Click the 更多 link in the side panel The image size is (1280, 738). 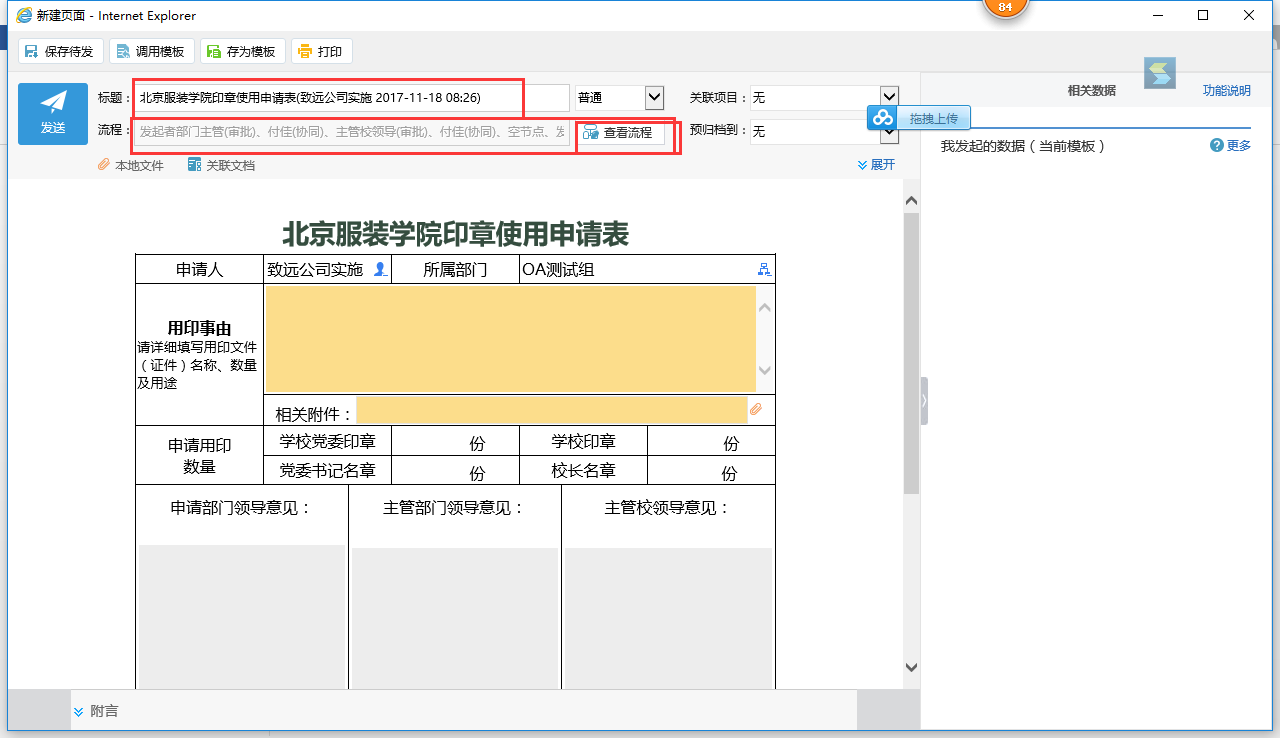tap(1239, 146)
